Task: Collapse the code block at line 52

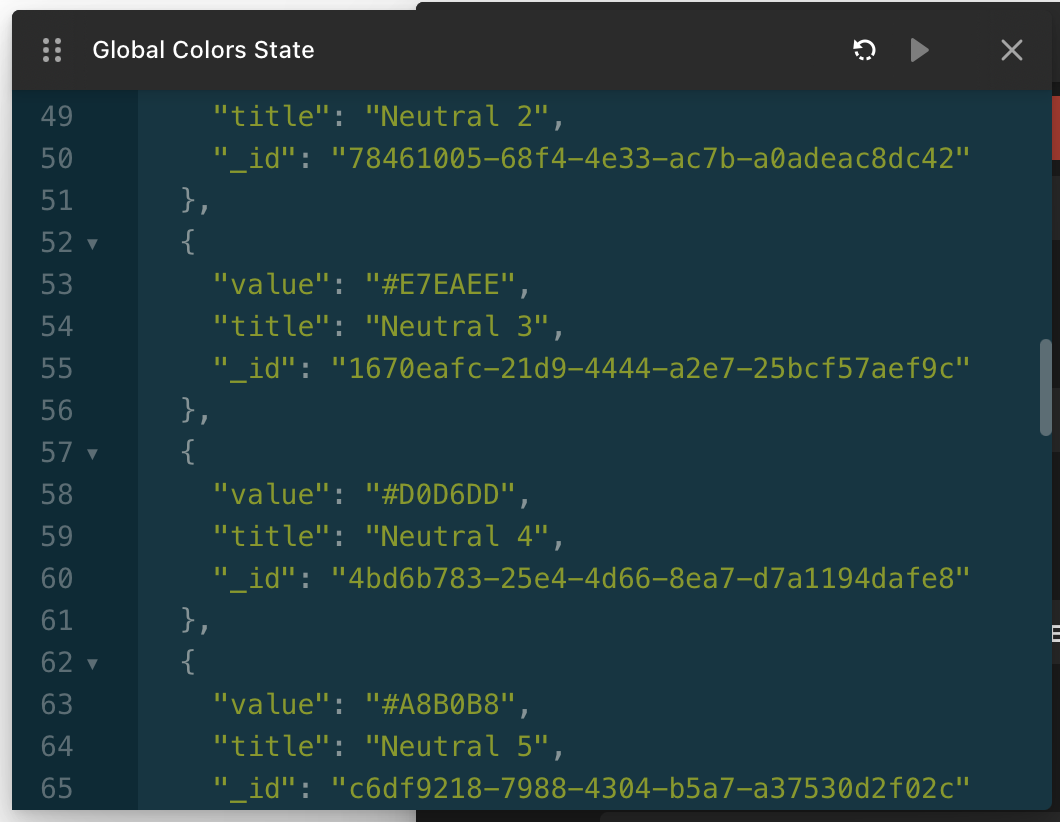Action: click(93, 243)
